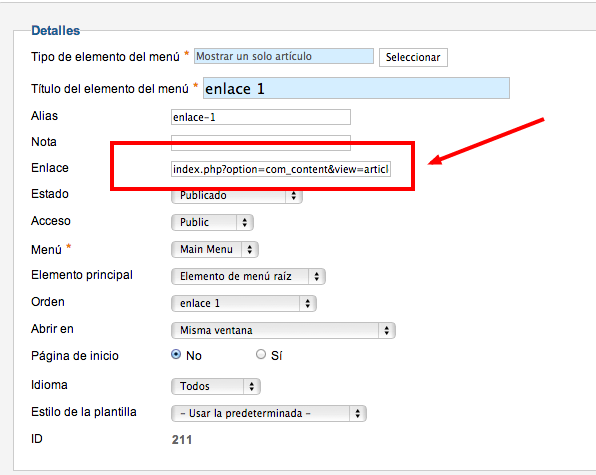Viewport: 596px width, 475px height.
Task: Click the Detalles fieldset heading
Action: pos(55,30)
